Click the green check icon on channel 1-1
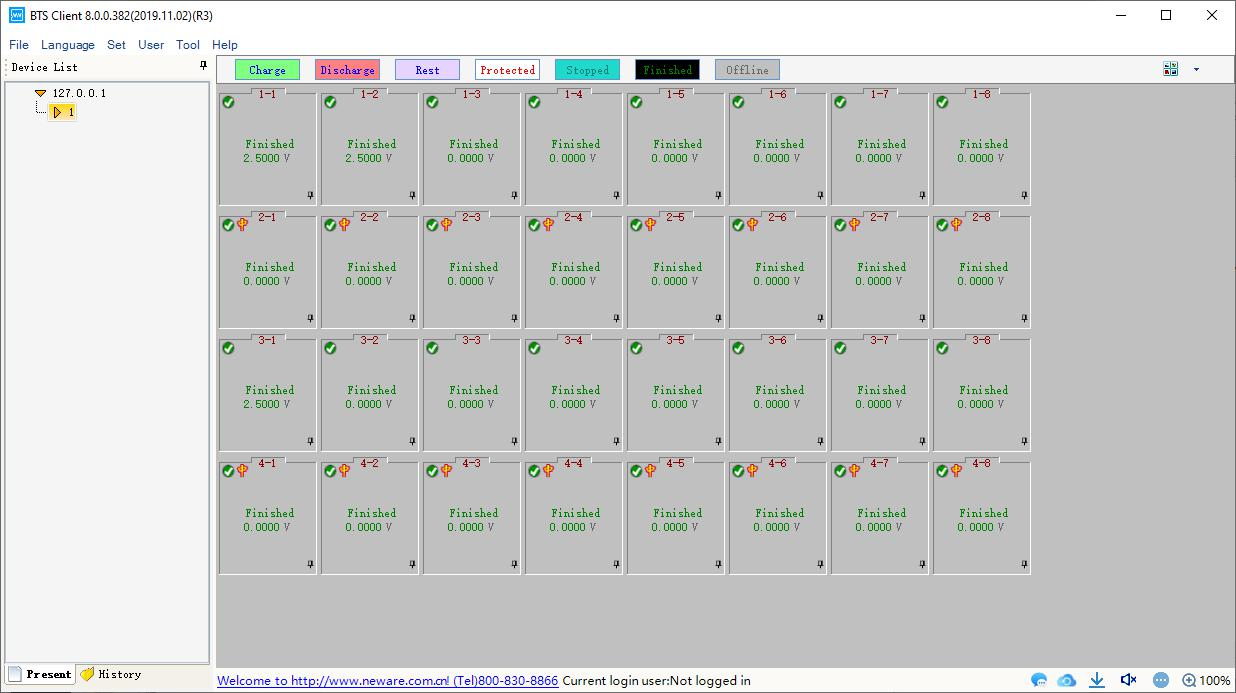 (228, 102)
